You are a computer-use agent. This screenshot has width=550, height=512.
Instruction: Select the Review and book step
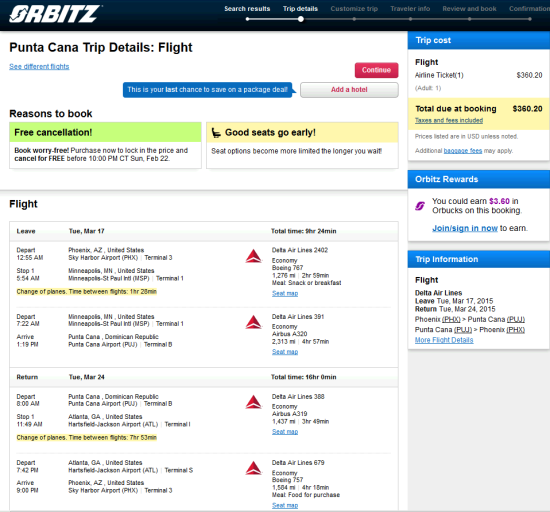[469, 9]
